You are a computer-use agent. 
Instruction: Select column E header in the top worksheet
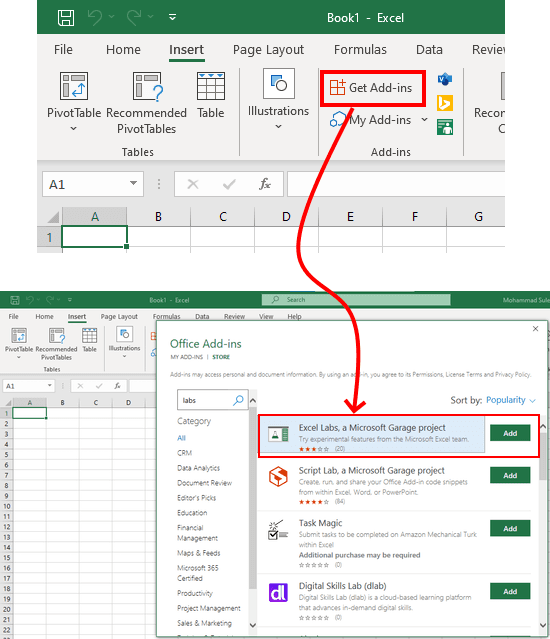point(350,216)
